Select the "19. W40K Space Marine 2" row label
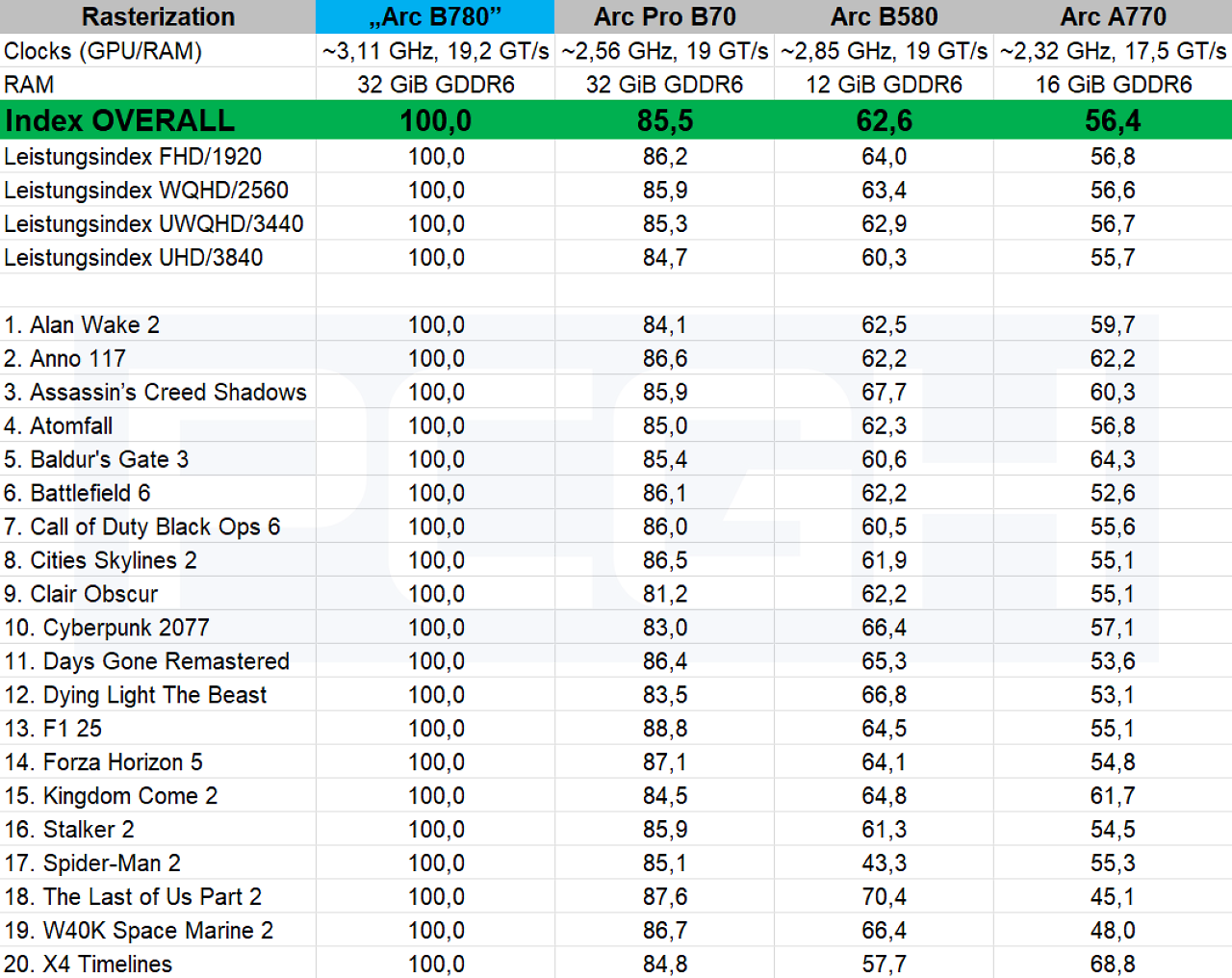 (139, 931)
